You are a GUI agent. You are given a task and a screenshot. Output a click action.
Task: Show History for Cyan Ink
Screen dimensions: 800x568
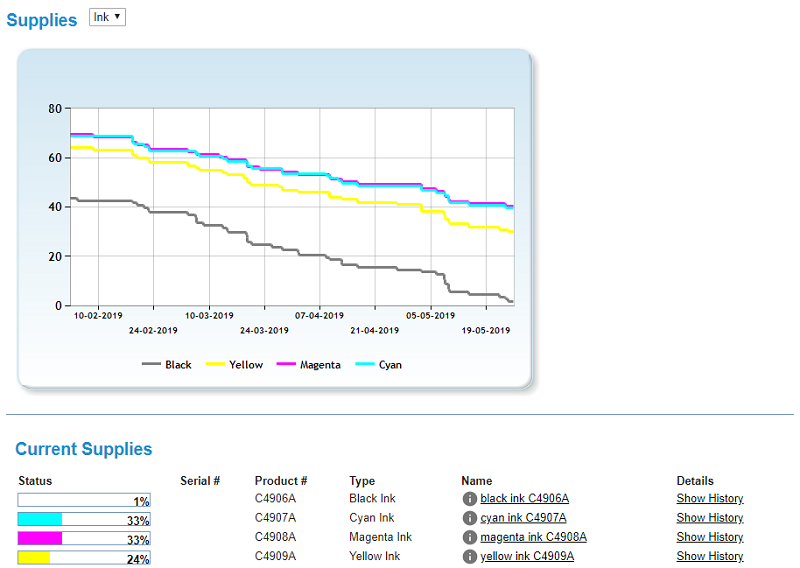pyautogui.click(x=710, y=518)
